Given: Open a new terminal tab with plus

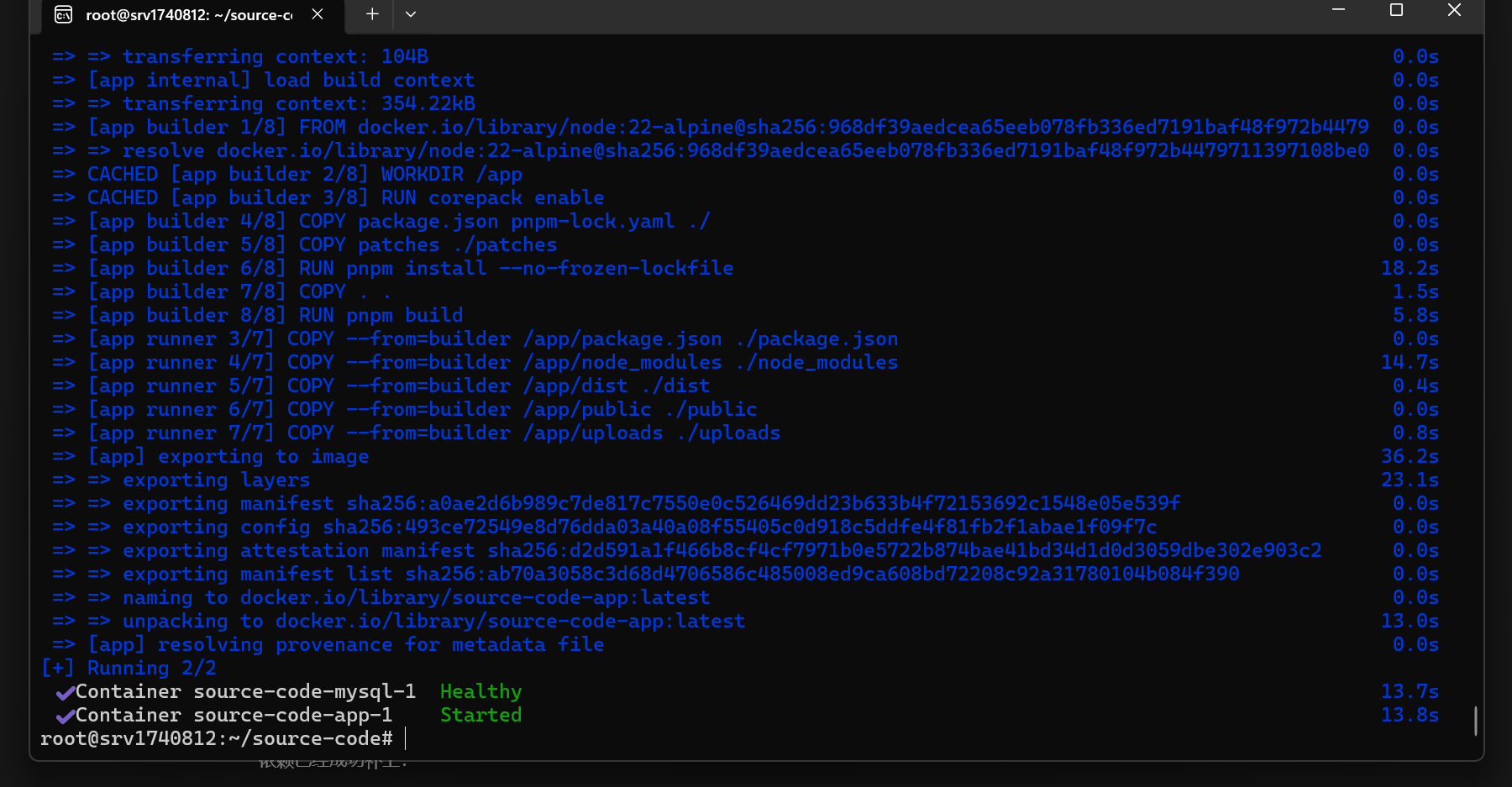Looking at the screenshot, I should (372, 14).
